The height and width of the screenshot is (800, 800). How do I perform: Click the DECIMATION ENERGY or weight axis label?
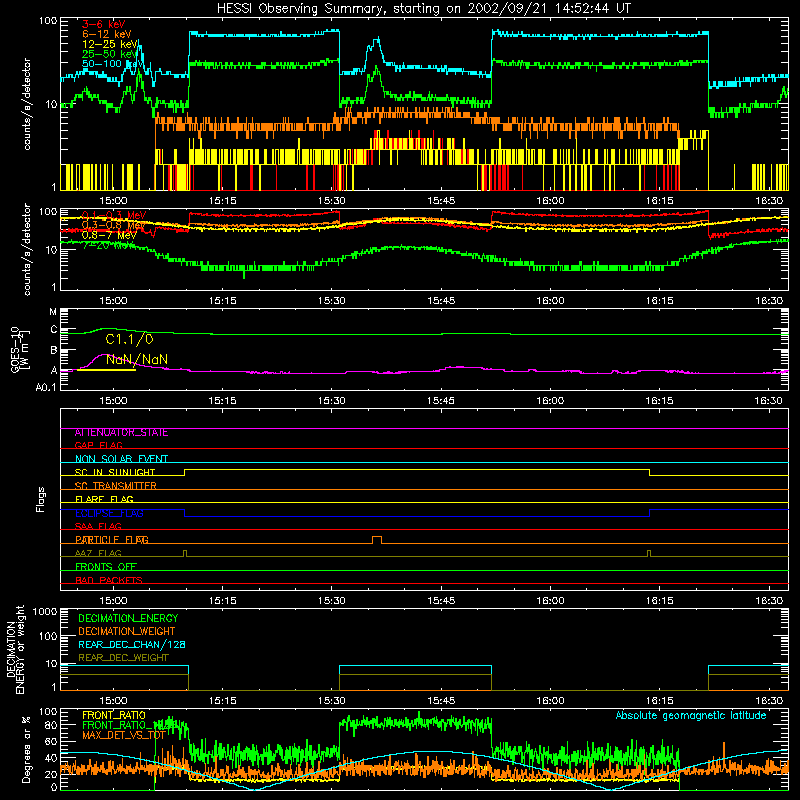click(15, 650)
